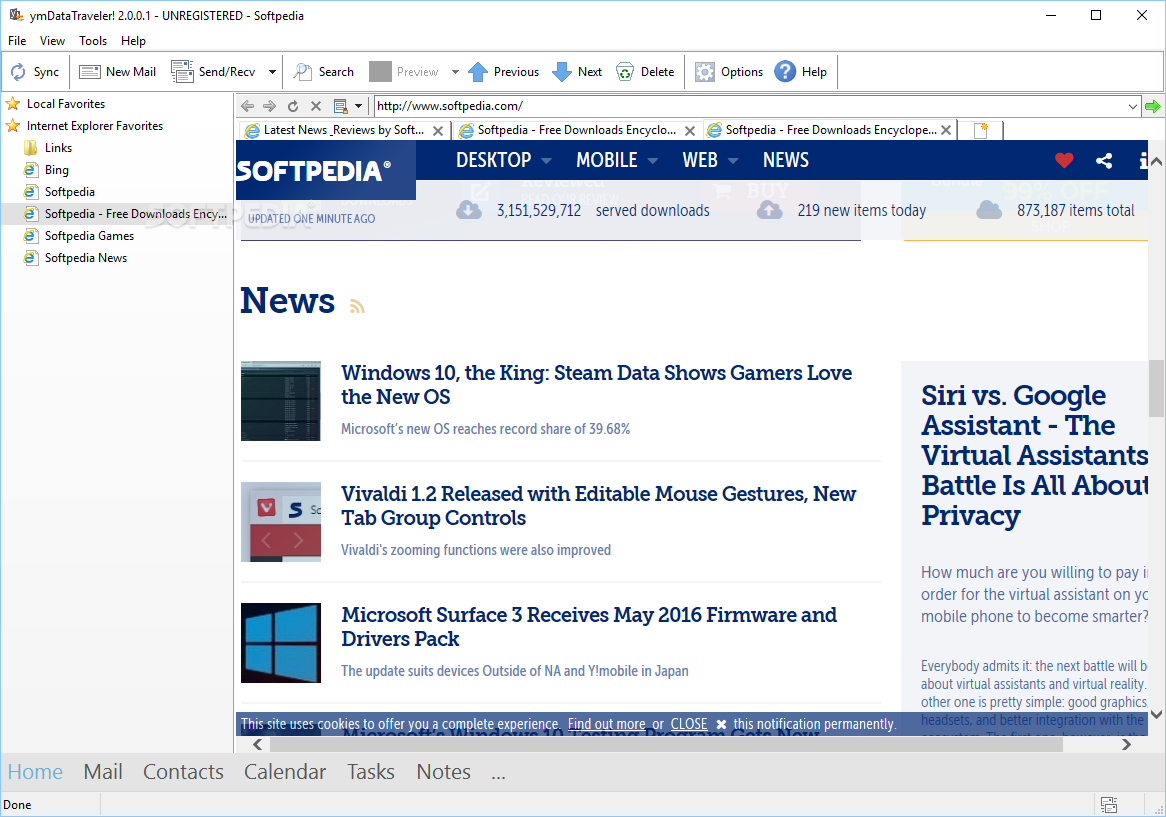Open the Preview dropdown arrow
Image resolution: width=1166 pixels, height=817 pixels.
455,72
